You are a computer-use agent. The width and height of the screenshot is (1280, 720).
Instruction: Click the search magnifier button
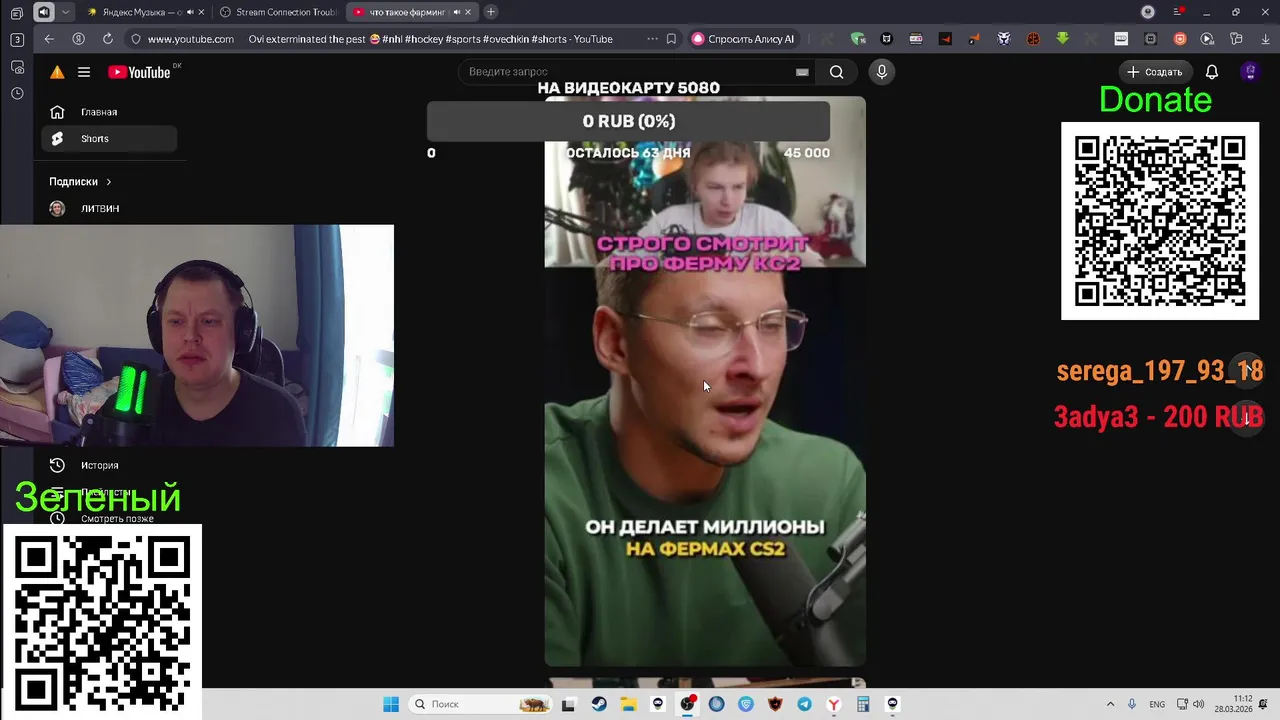(x=836, y=72)
